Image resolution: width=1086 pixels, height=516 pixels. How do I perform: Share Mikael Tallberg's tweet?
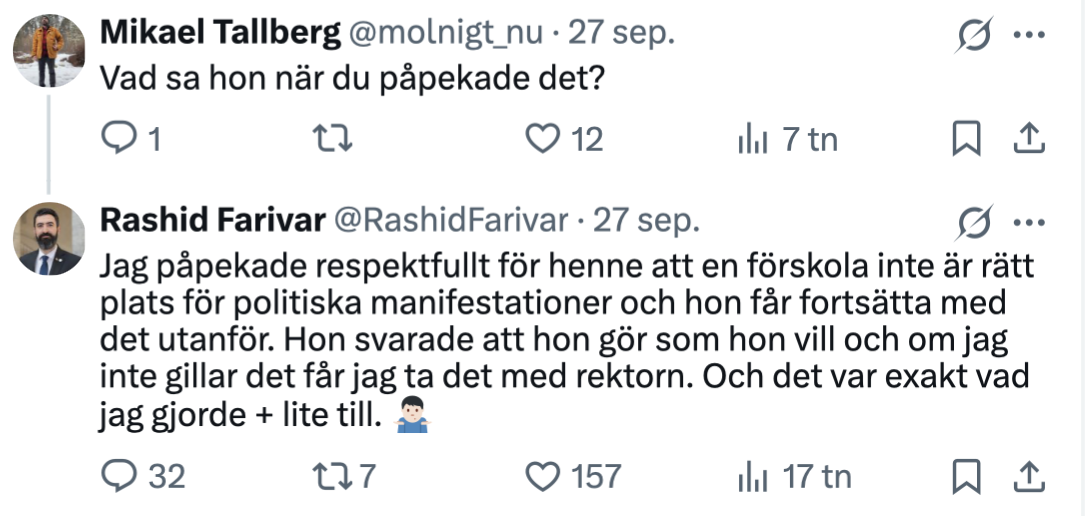click(1029, 140)
